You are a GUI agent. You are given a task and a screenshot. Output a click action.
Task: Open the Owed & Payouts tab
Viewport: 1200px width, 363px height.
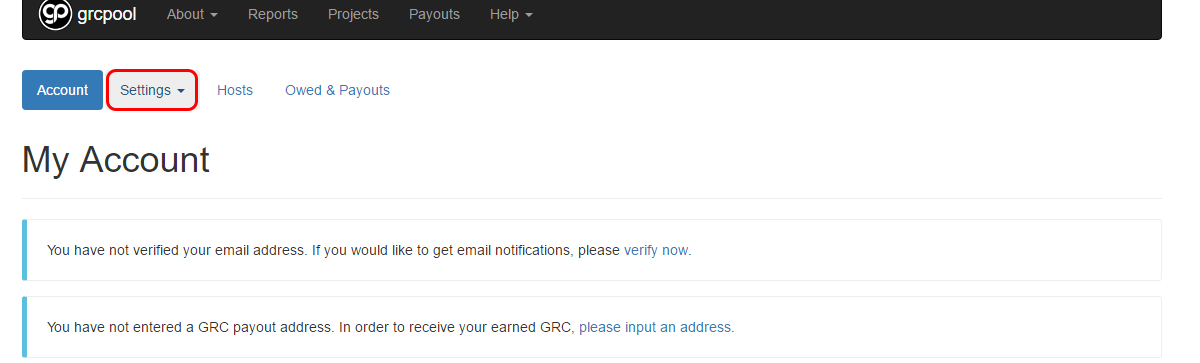pyautogui.click(x=337, y=90)
